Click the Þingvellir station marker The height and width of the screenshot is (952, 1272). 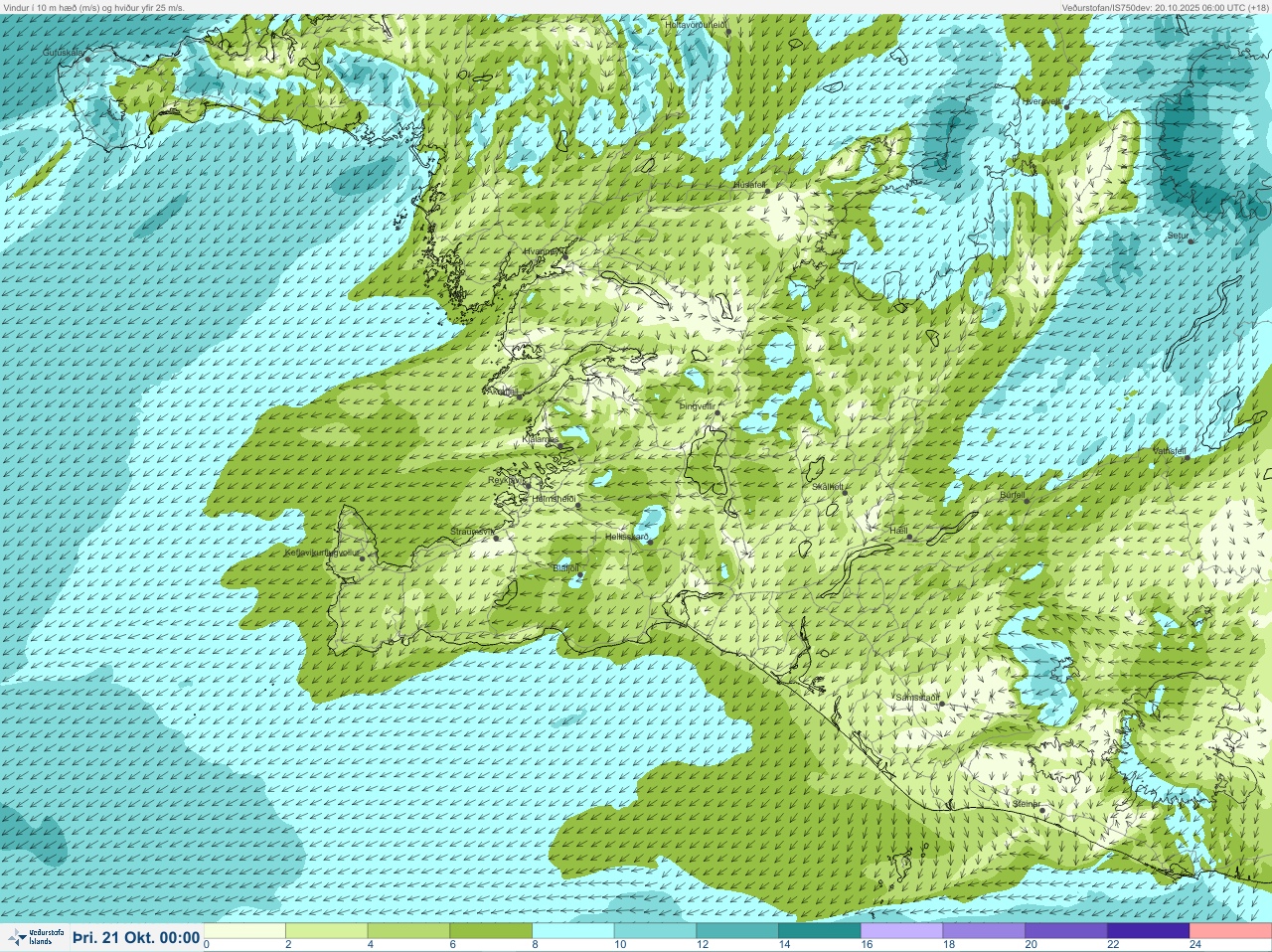pyautogui.click(x=717, y=412)
